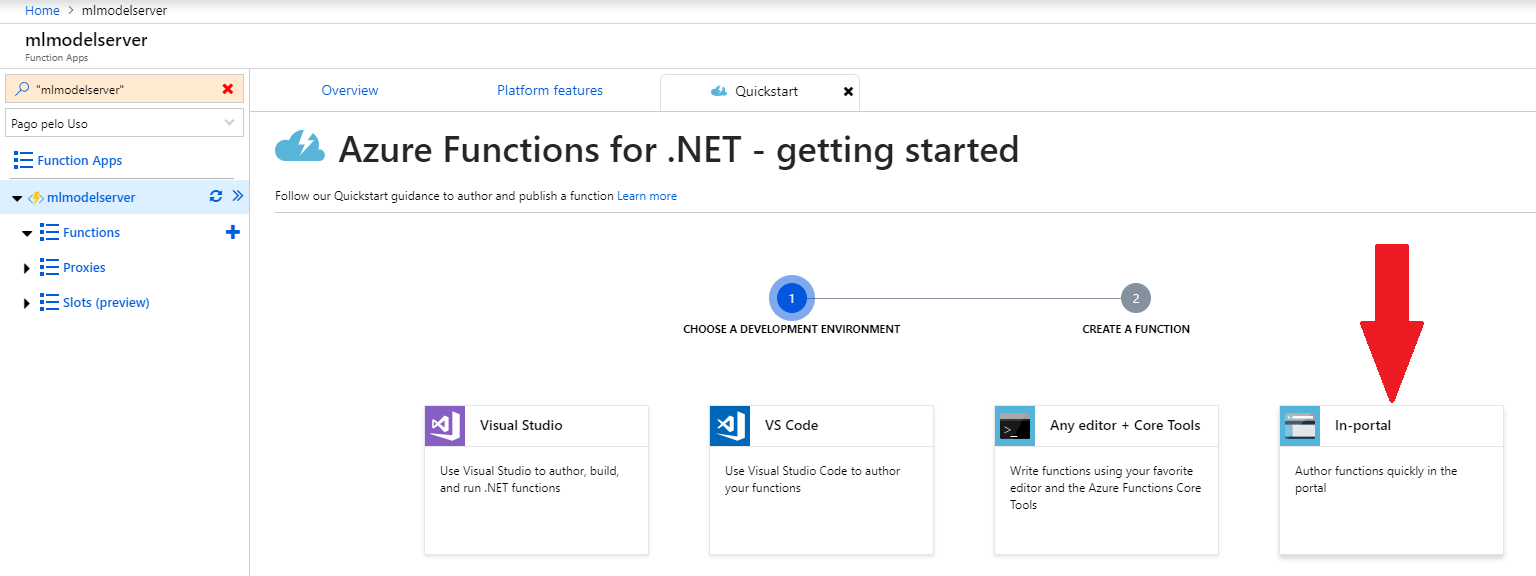Expand the Proxies tree node
The height and width of the screenshot is (576, 1536).
(27, 268)
